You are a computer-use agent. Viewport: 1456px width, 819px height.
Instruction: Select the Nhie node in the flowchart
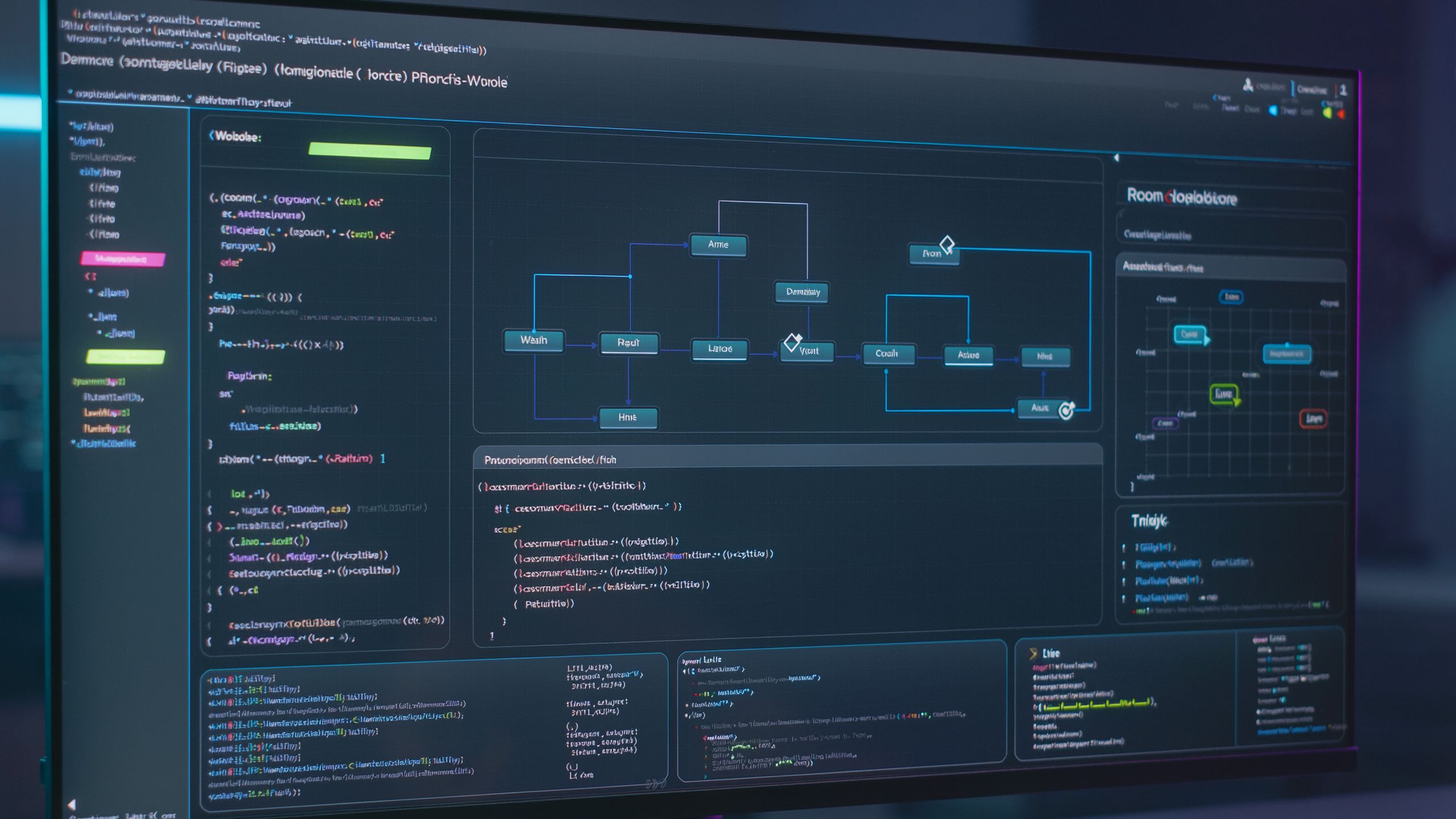tap(1045, 357)
